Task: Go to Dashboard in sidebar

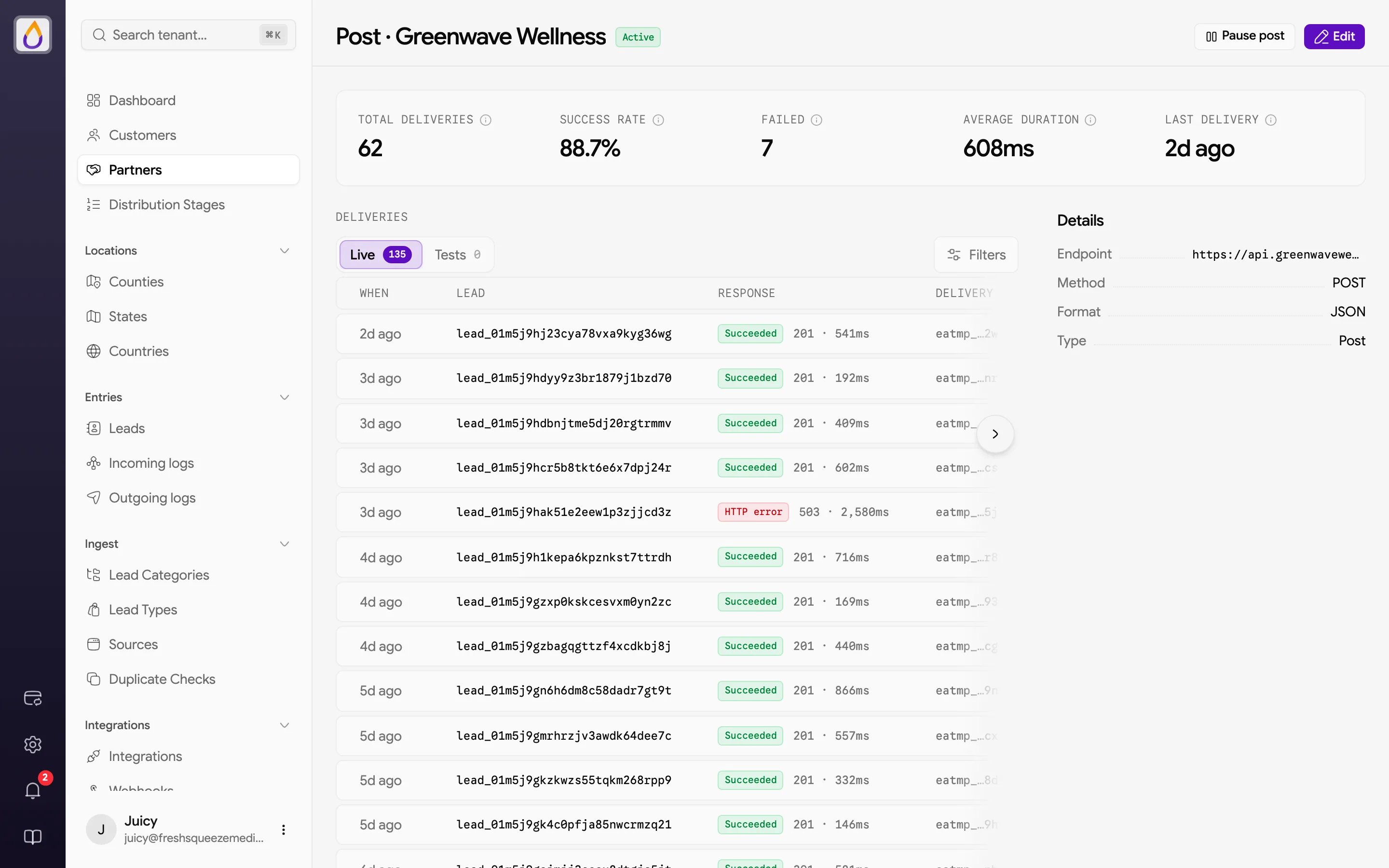Action: pyautogui.click(x=188, y=100)
